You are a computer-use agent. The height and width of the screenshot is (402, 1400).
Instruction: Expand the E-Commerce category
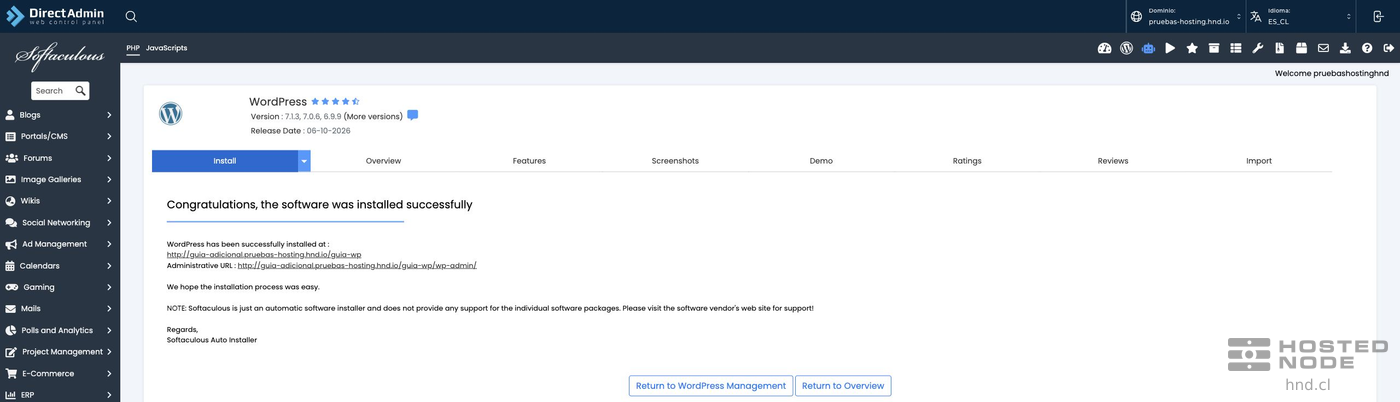click(60, 373)
